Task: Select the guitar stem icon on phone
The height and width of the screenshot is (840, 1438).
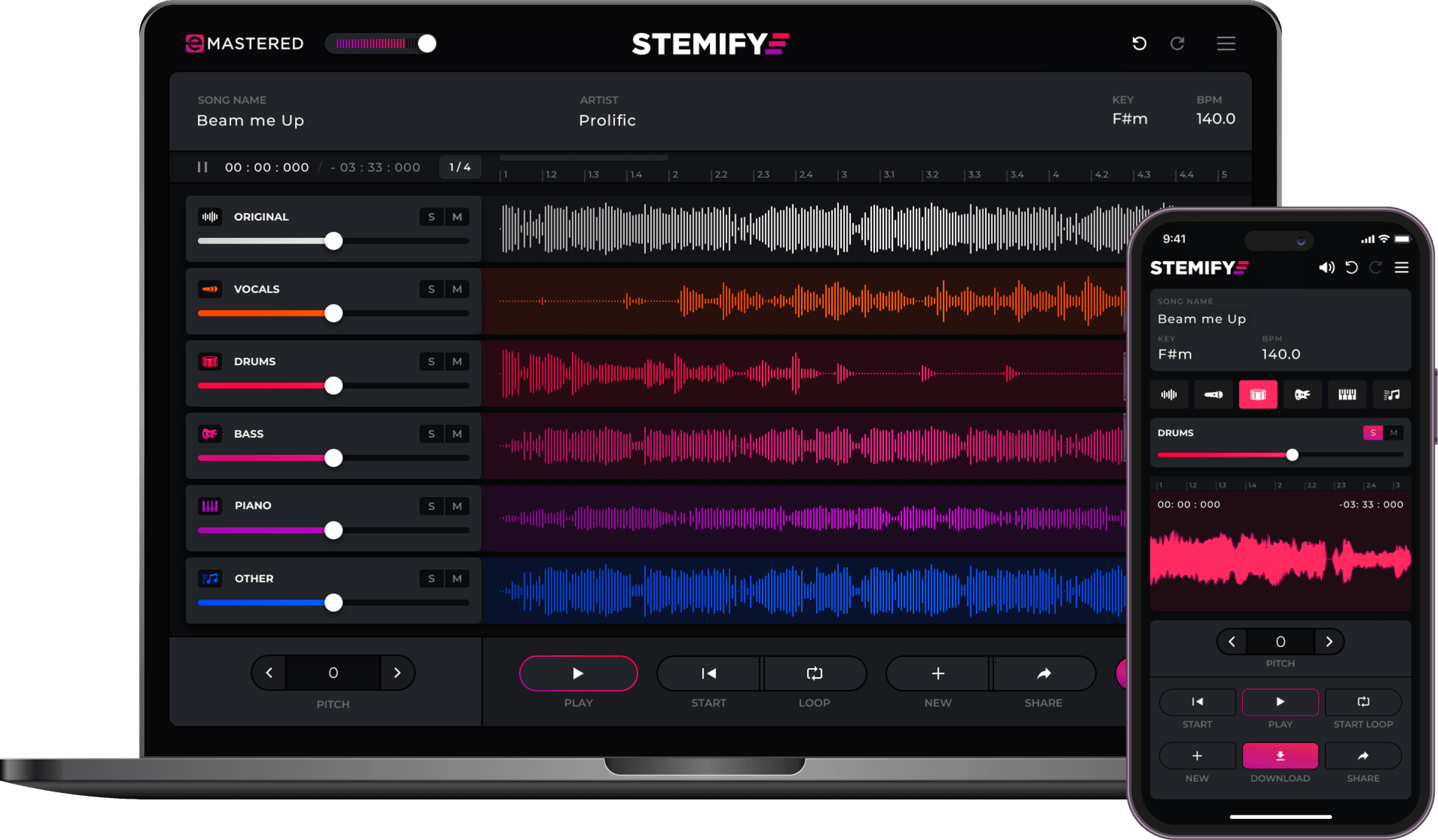Action: [x=1302, y=394]
